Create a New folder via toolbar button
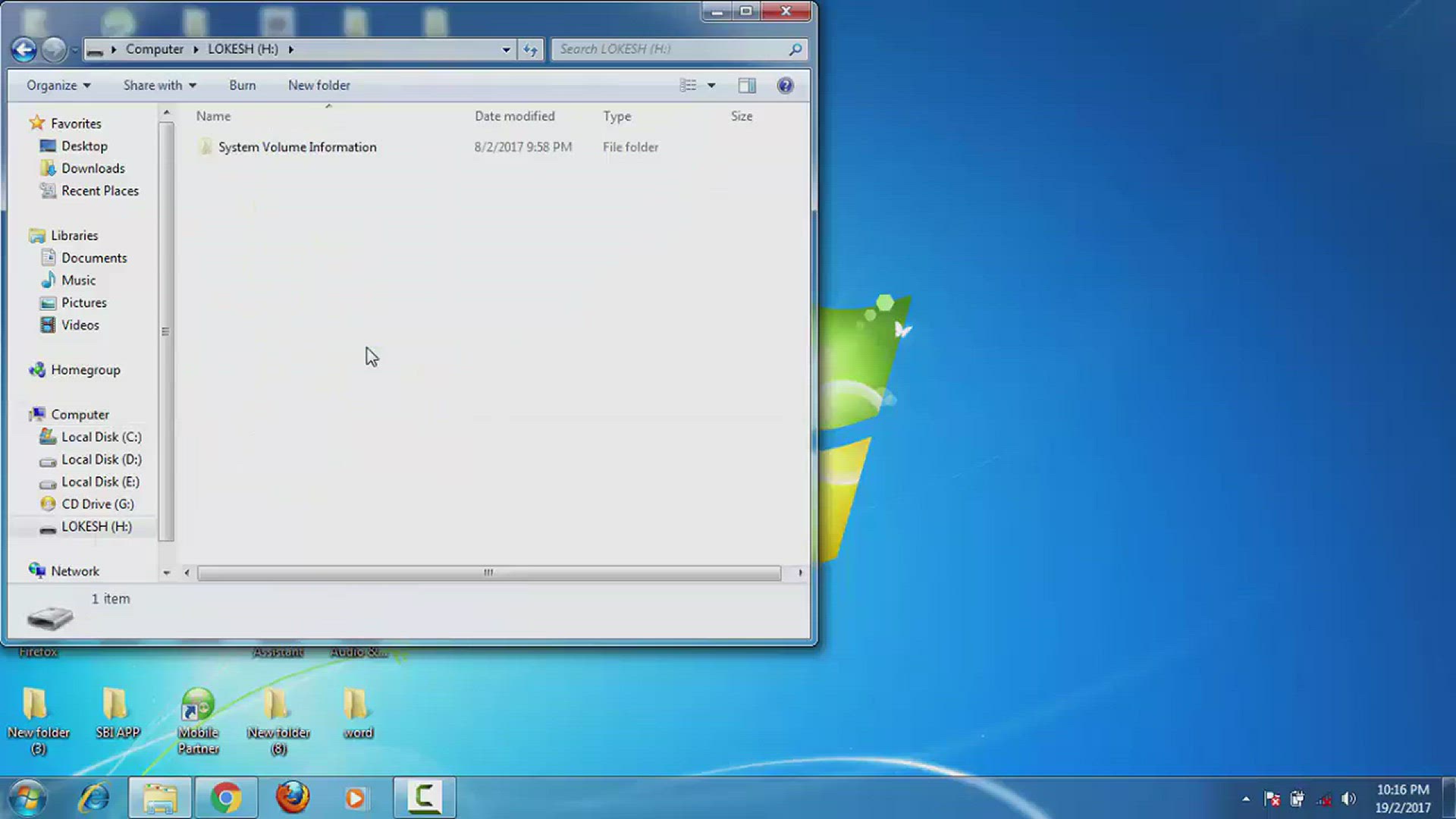 coord(318,85)
